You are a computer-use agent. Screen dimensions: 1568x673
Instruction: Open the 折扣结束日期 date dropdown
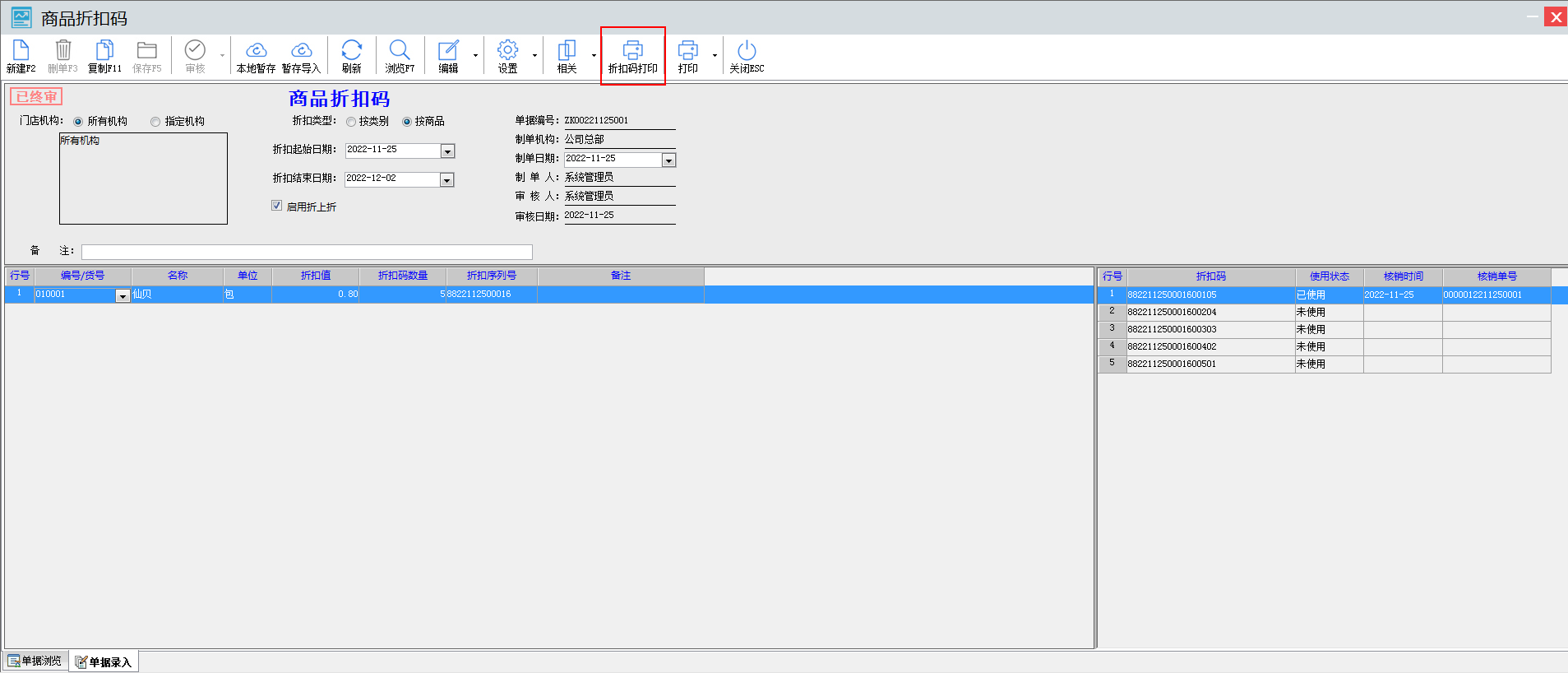point(446,180)
